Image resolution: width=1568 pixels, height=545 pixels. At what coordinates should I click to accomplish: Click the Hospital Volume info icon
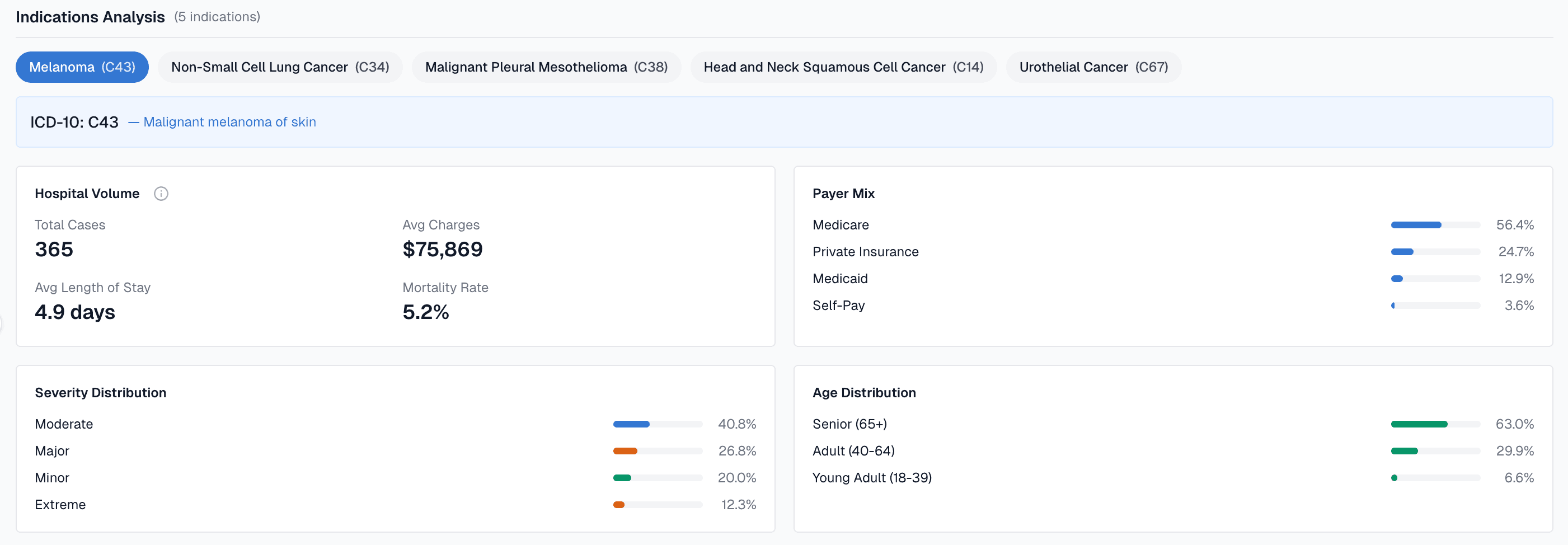coord(161,194)
